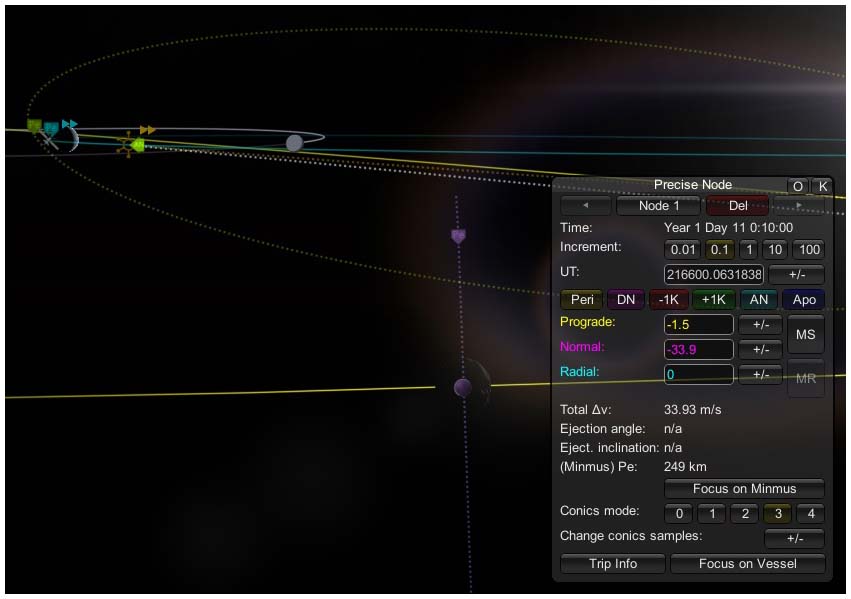The height and width of the screenshot is (599, 851).
Task: Click the UT time input field
Action: coord(714,275)
